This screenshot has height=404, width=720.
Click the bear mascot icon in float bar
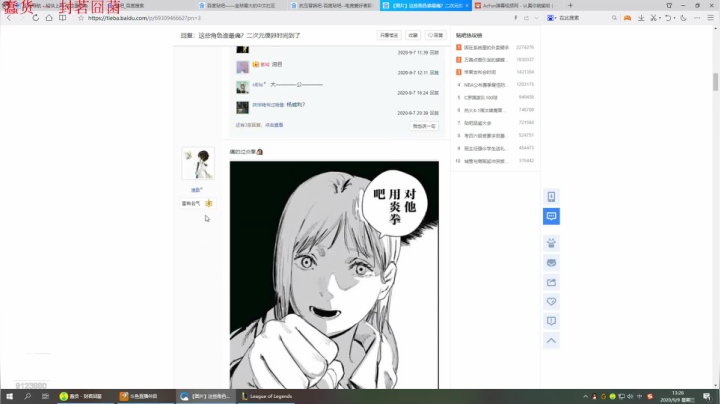(551, 243)
